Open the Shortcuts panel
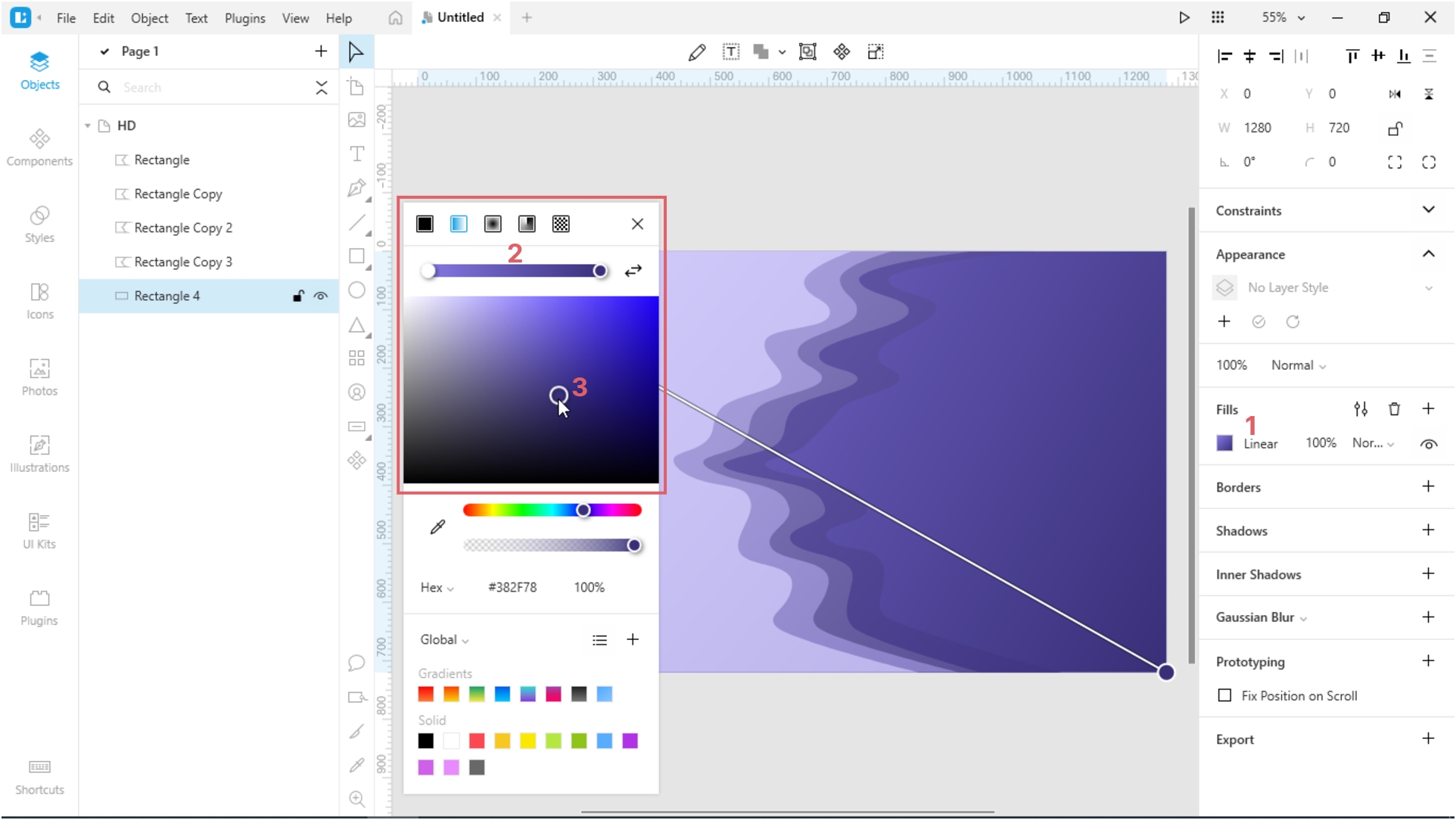 39,778
